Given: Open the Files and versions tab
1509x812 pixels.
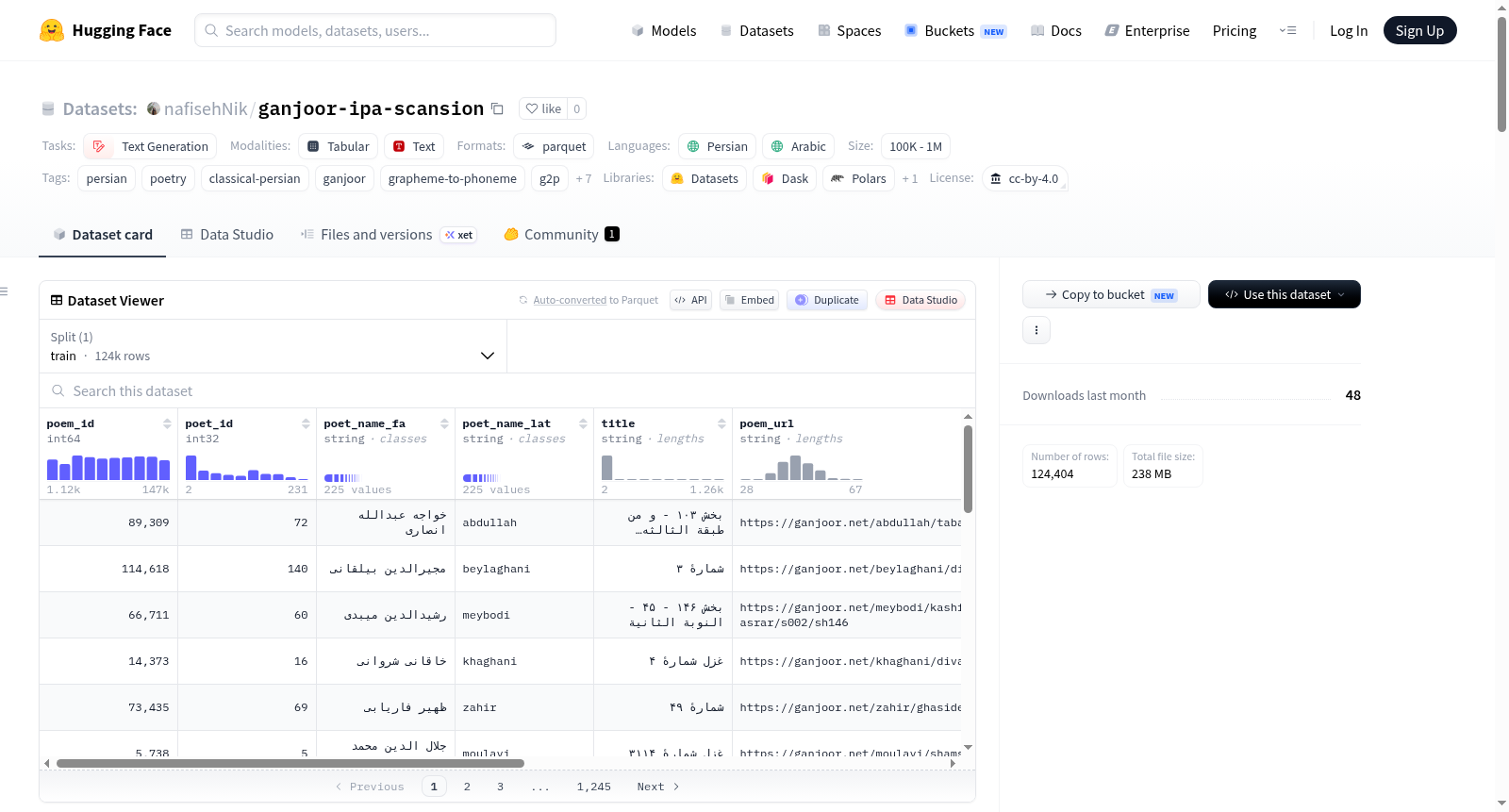Looking at the screenshot, I should point(389,234).
